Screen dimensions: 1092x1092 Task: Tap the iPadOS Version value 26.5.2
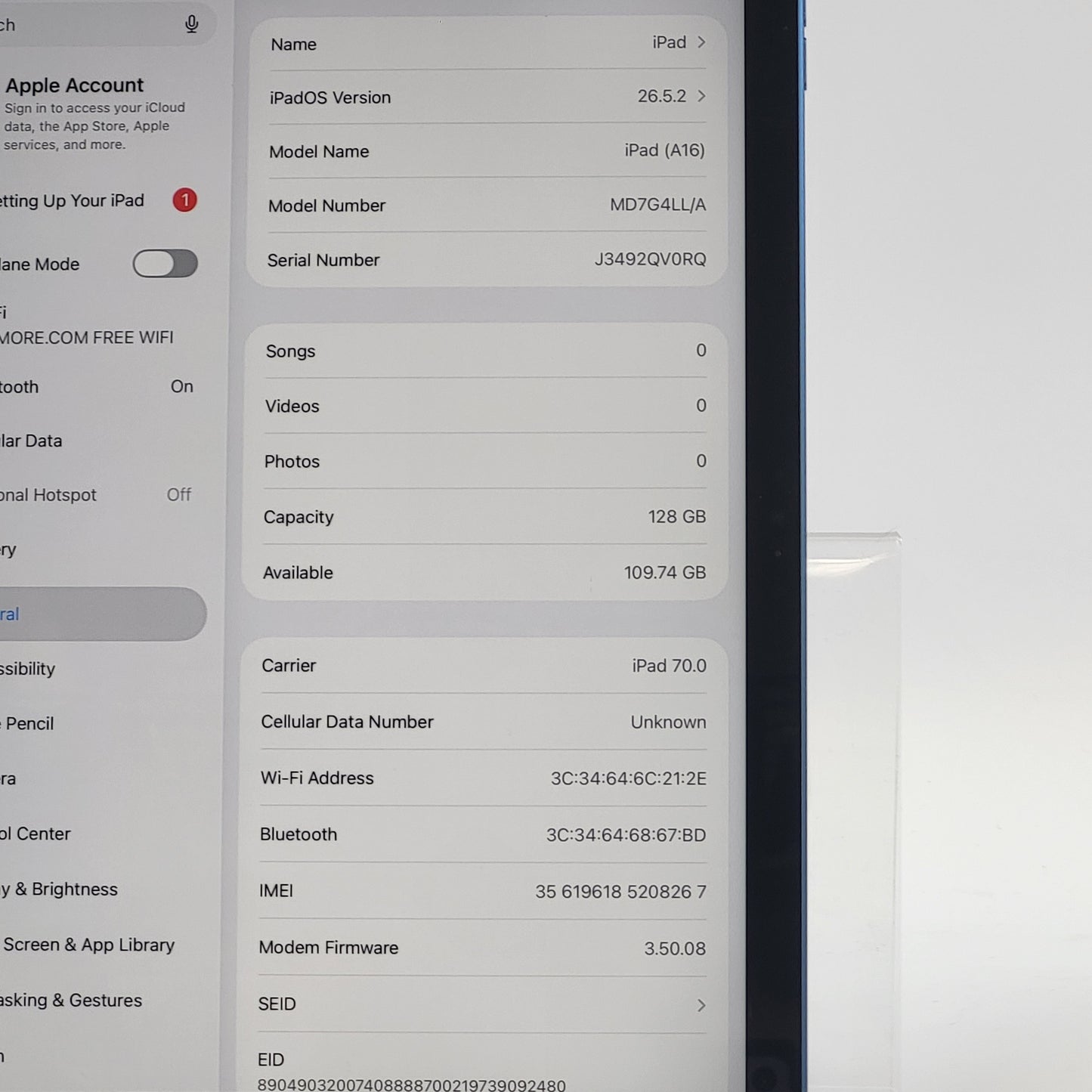pos(661,97)
